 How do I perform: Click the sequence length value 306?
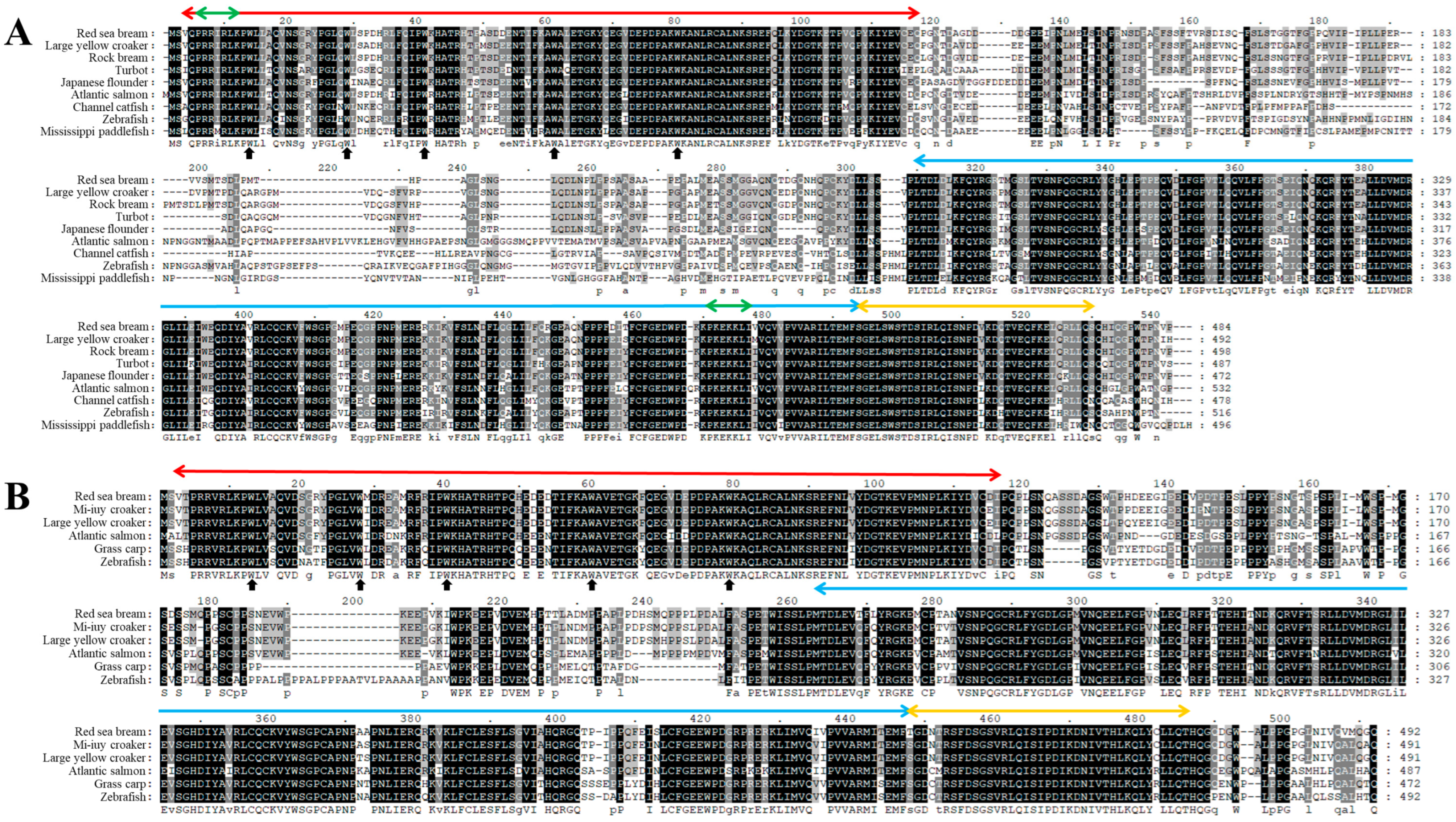(x=1440, y=666)
